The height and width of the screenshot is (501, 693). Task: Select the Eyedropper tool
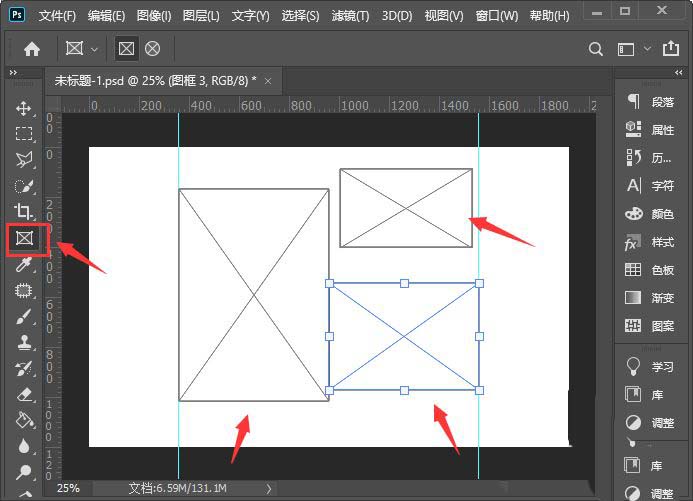tap(24, 264)
